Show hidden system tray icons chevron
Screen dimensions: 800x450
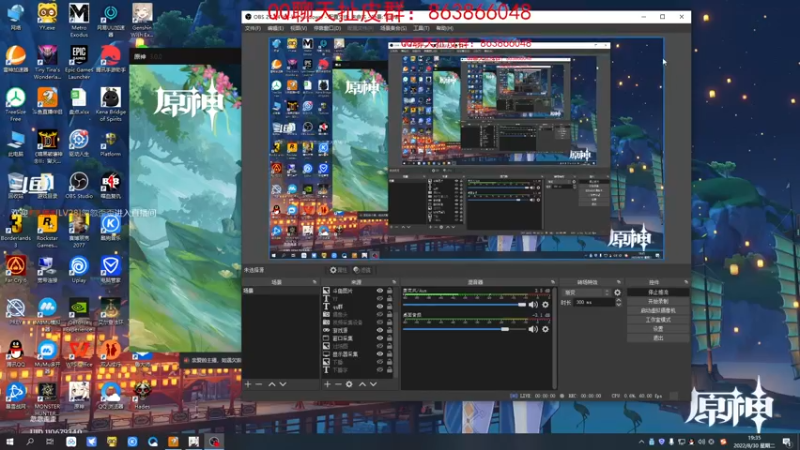[641, 442]
